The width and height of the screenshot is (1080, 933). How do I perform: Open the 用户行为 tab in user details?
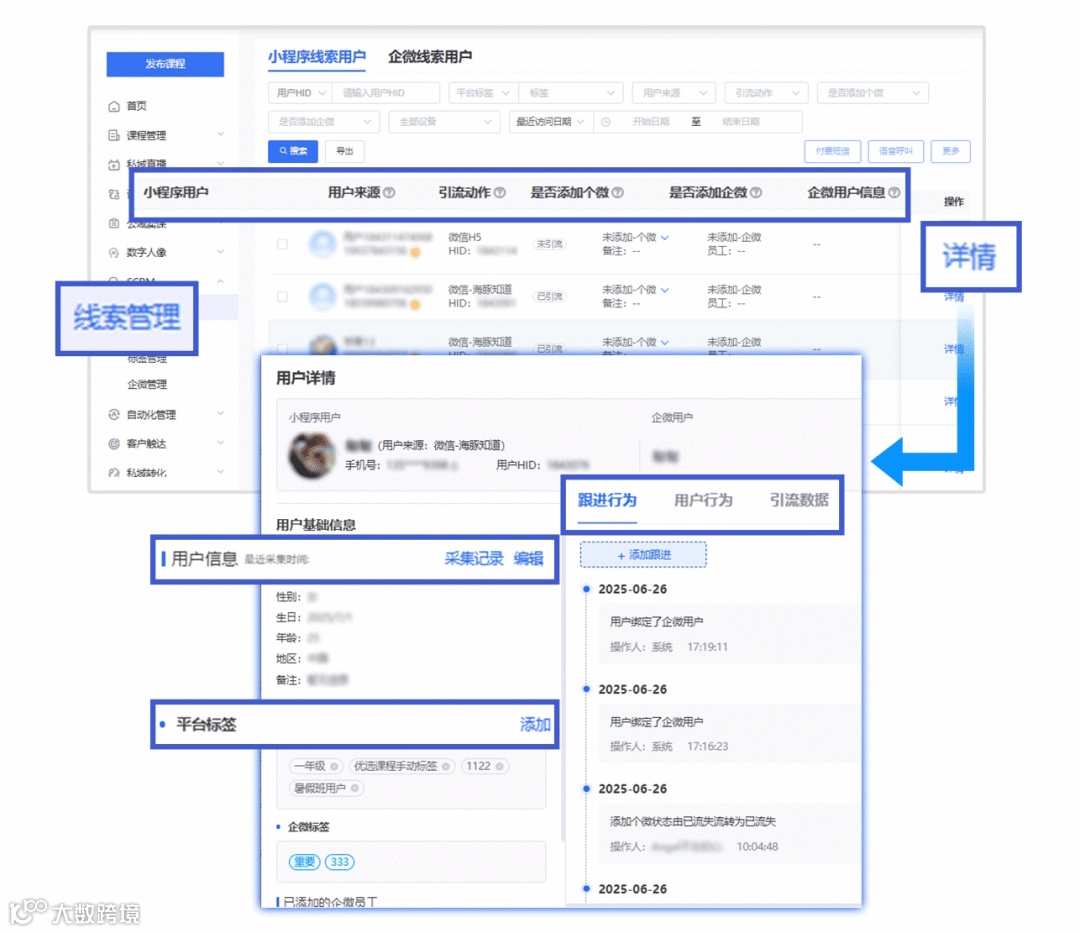pos(703,502)
